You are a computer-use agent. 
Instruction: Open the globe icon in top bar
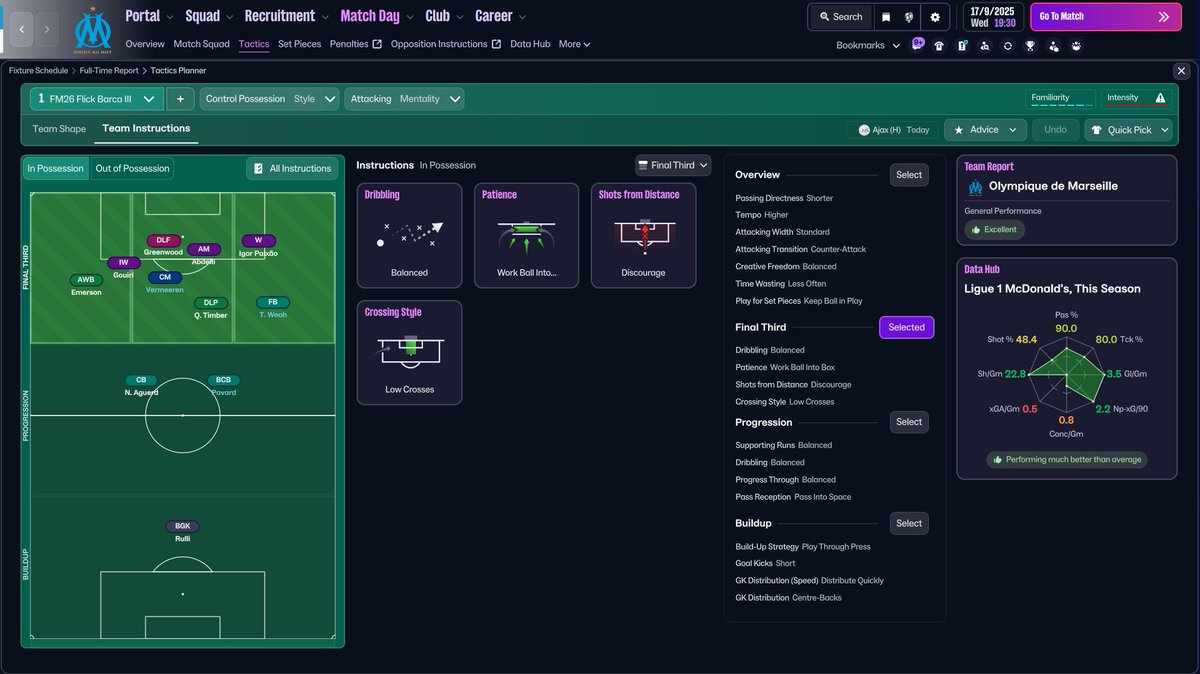909,17
